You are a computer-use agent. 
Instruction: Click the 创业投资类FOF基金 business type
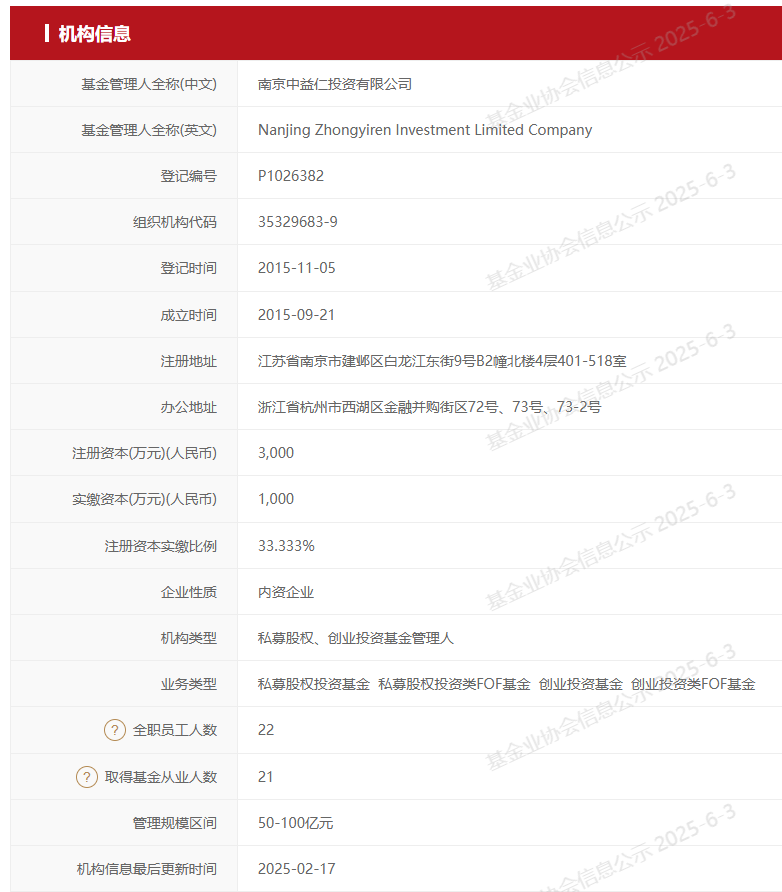coord(693,684)
